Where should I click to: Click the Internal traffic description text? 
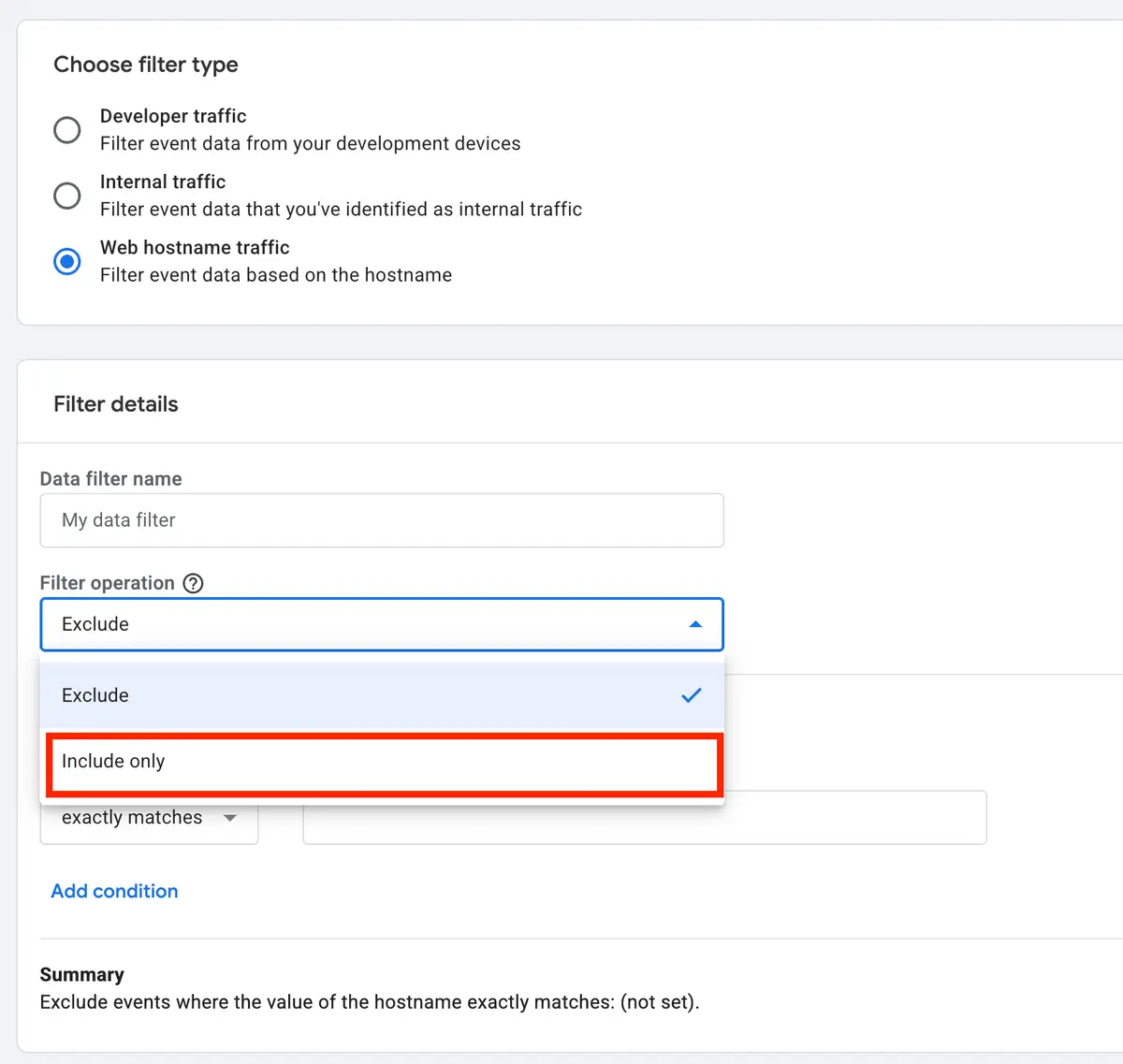341,209
